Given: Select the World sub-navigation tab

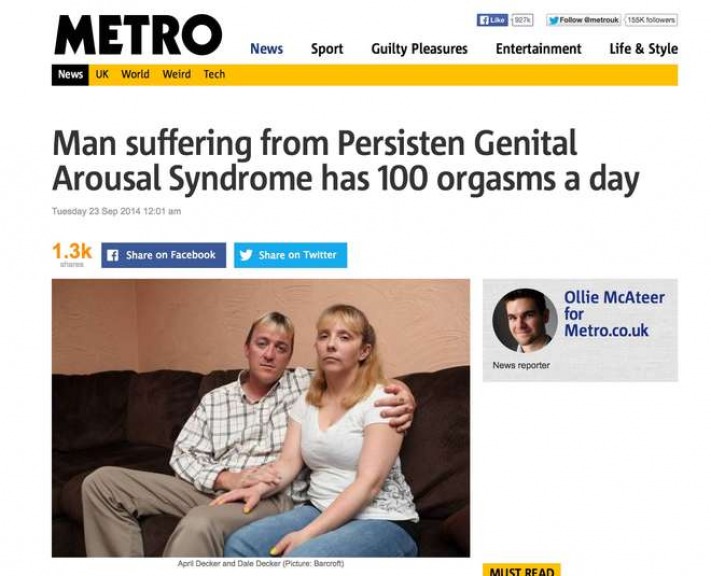Looking at the screenshot, I should [x=135, y=74].
